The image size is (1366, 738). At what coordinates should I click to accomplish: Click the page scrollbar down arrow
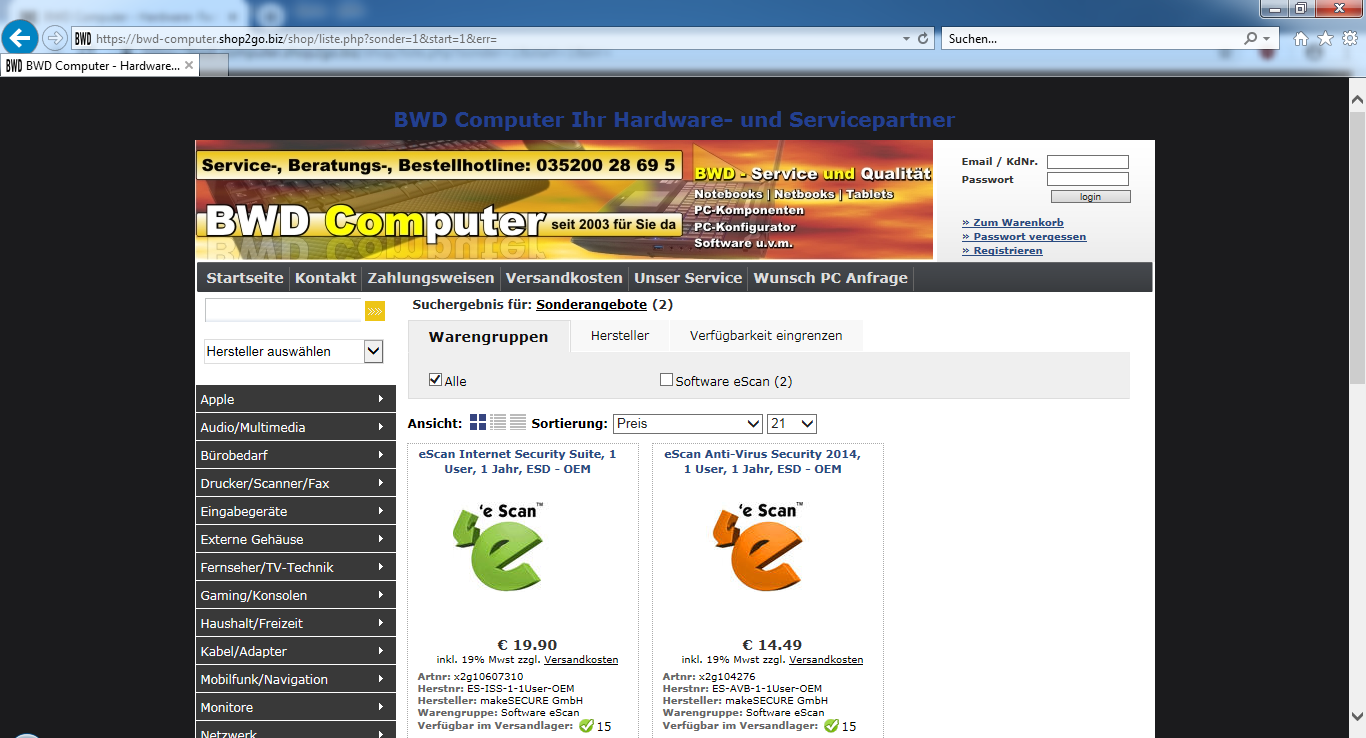click(1357, 716)
